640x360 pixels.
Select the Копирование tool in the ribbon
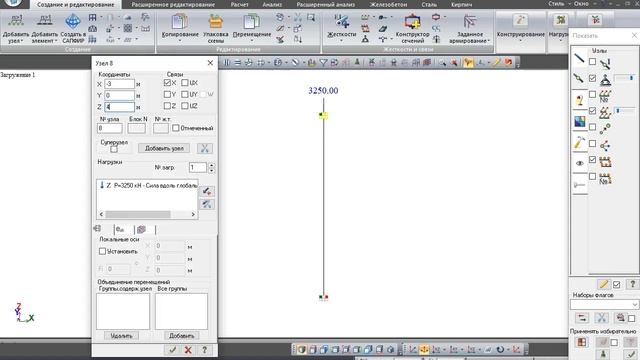point(180,22)
